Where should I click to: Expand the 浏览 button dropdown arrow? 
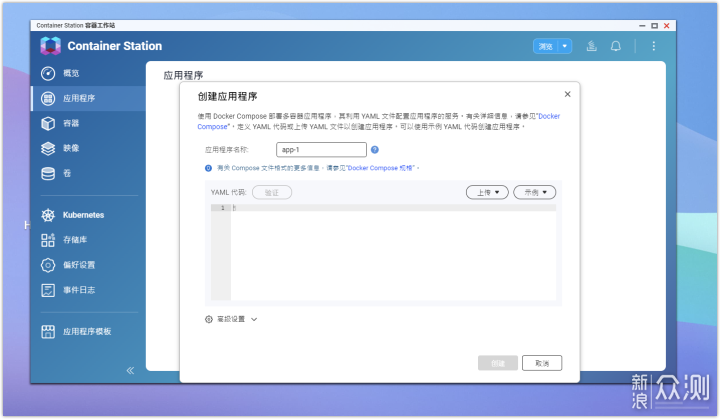(x=565, y=46)
